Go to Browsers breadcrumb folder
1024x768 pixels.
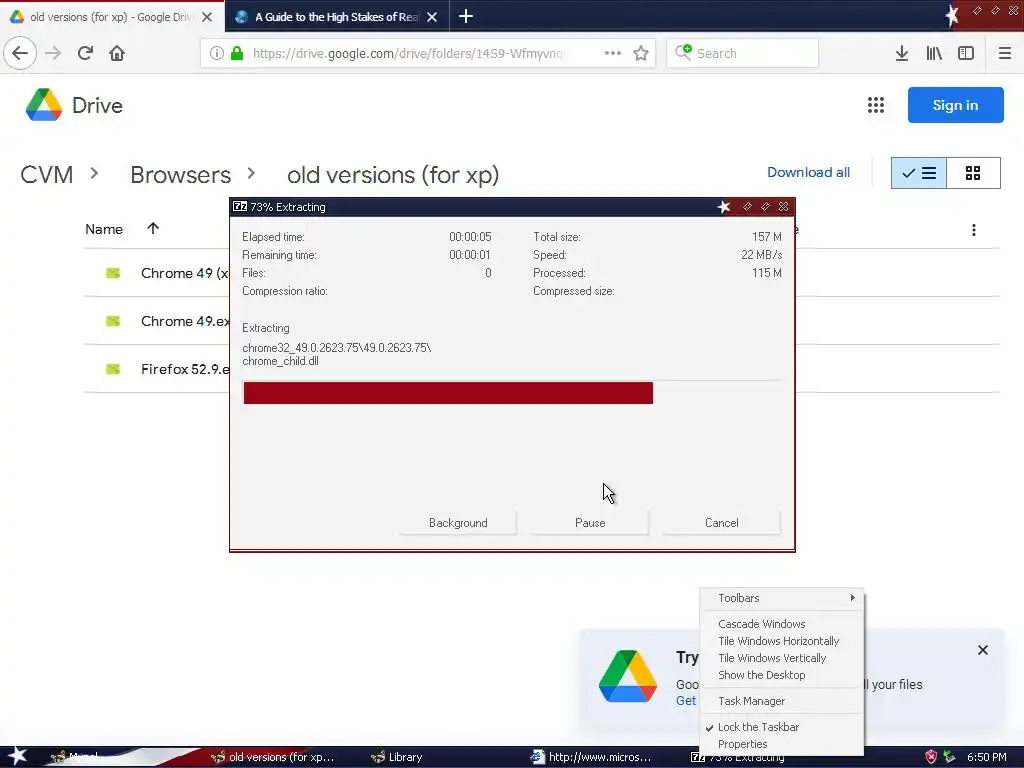(180, 175)
